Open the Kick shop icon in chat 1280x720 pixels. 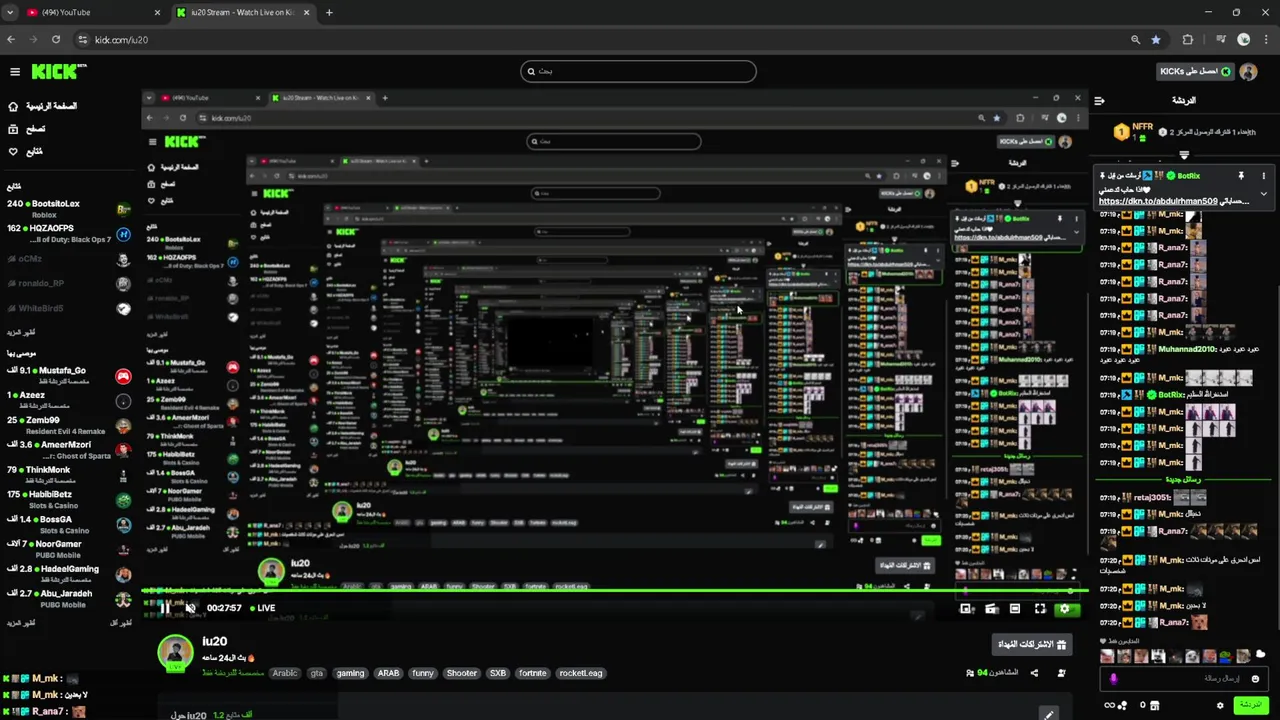(1154, 705)
